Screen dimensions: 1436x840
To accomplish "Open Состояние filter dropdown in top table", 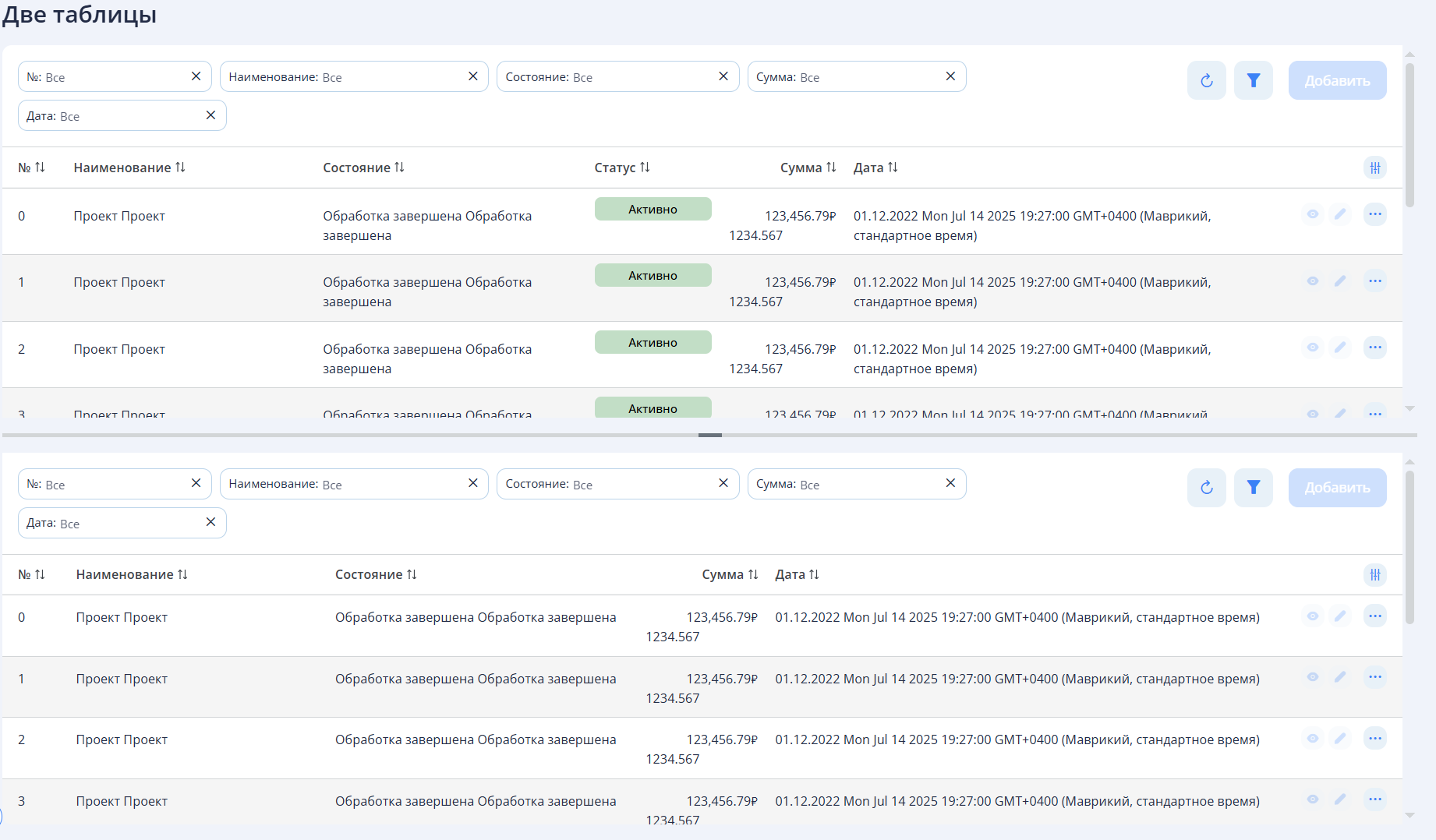I will click(x=617, y=76).
